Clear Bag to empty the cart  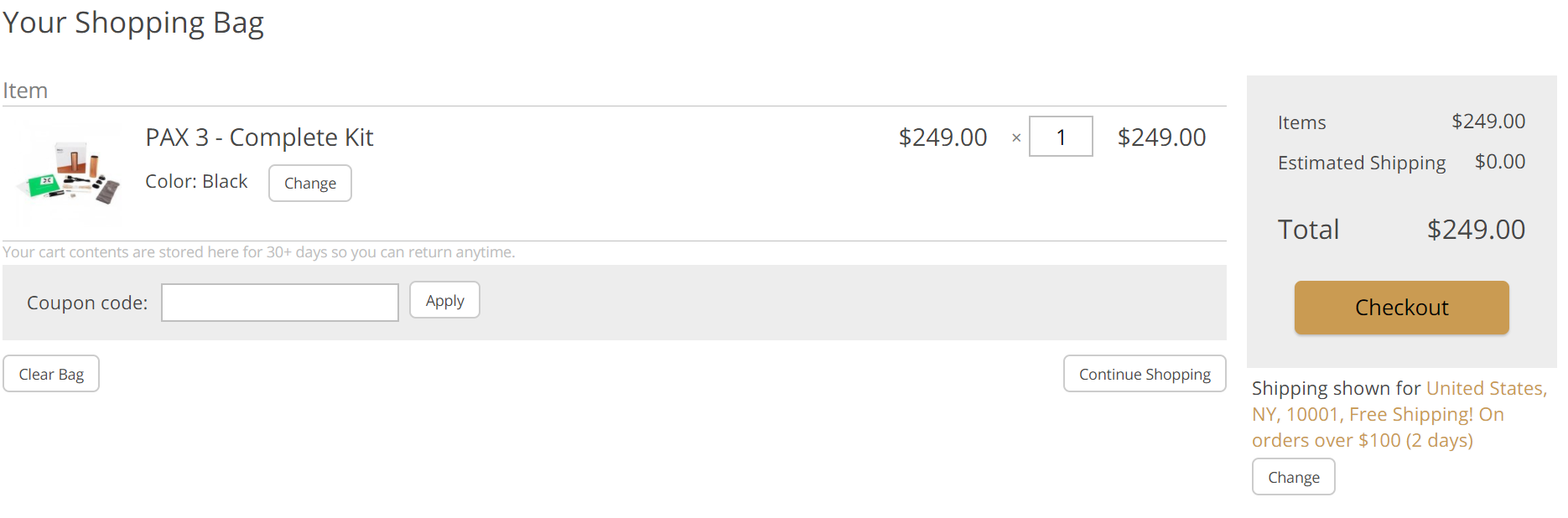point(51,374)
